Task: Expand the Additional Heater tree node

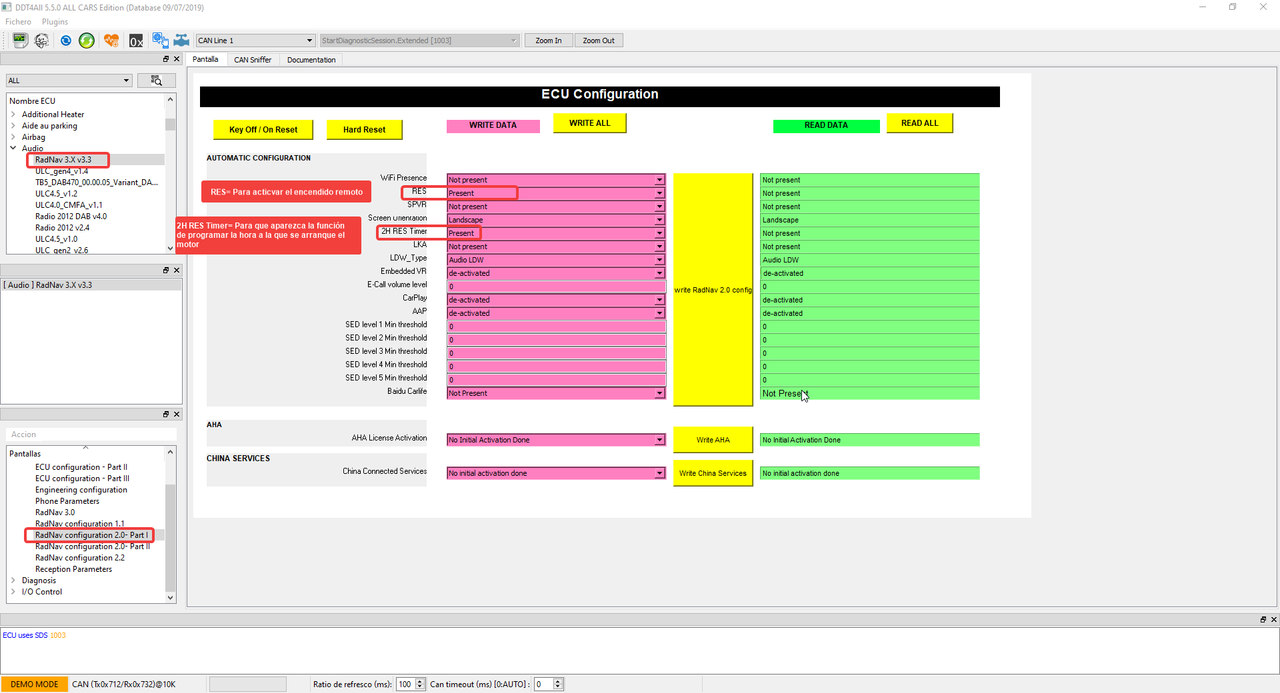Action: tap(13, 115)
